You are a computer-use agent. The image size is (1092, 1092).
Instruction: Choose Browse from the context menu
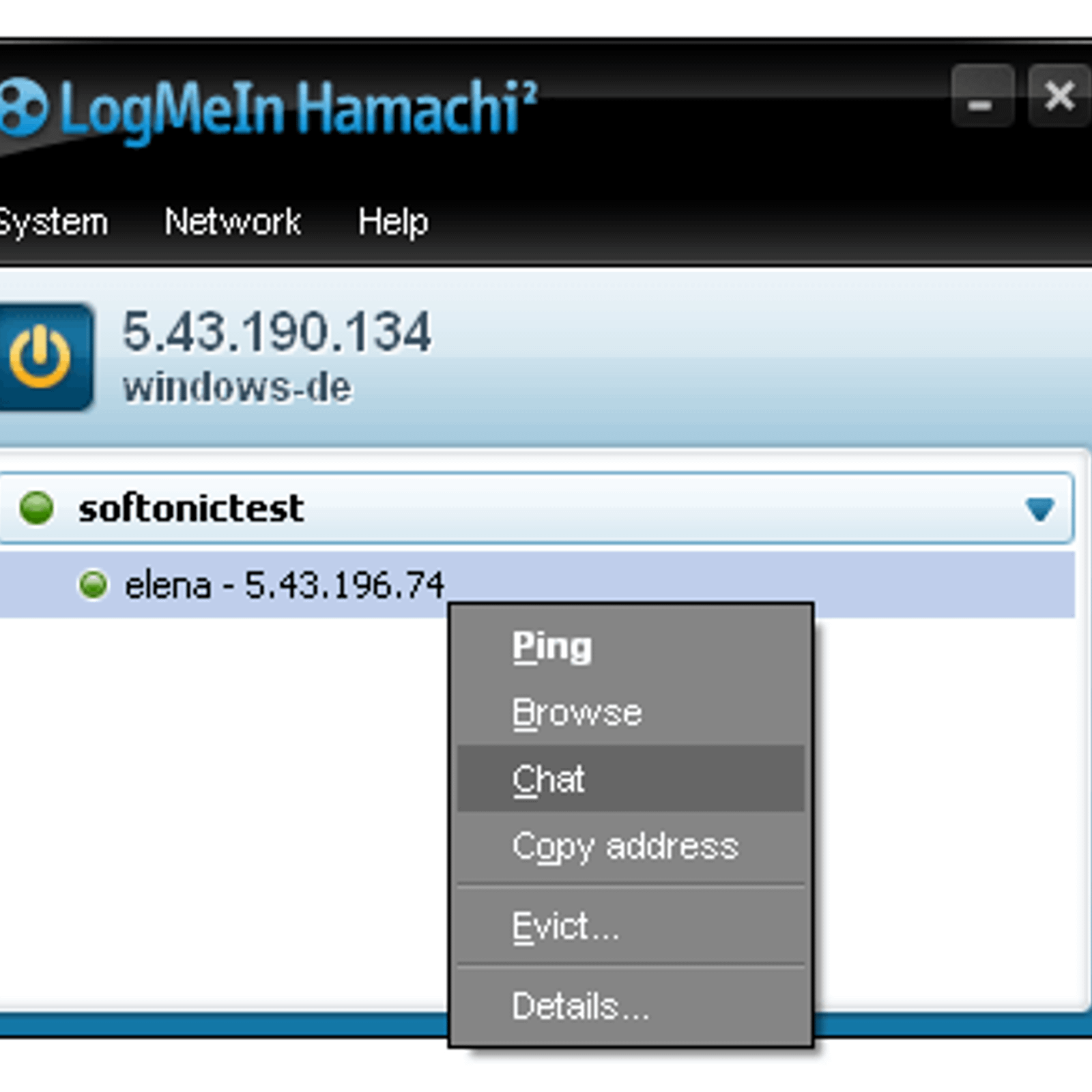[631, 713]
